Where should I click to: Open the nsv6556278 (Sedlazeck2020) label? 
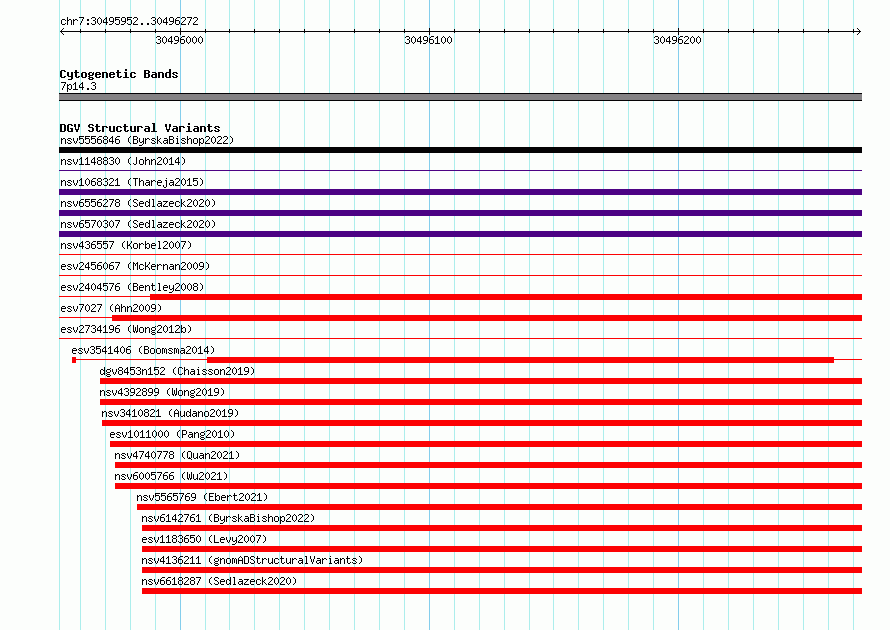tap(138, 203)
